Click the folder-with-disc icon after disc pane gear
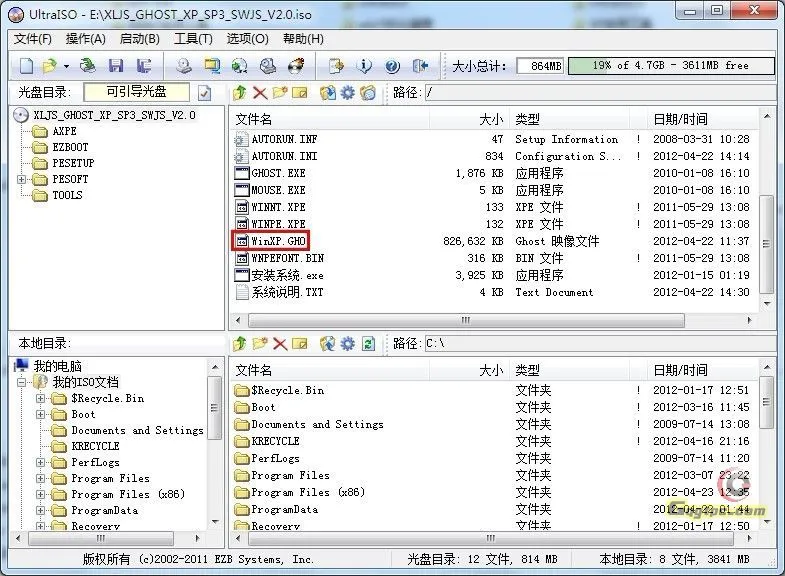The image size is (785, 576). click(368, 93)
